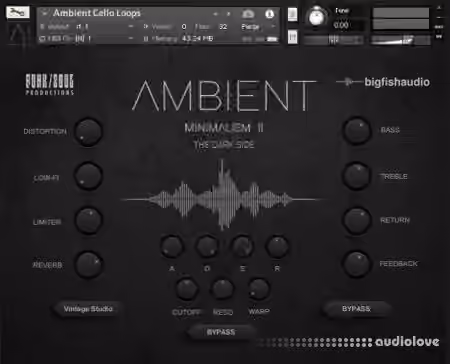Open the Vintage Studio reverb selector
Viewport: 450px width, 364px height.
point(88,309)
